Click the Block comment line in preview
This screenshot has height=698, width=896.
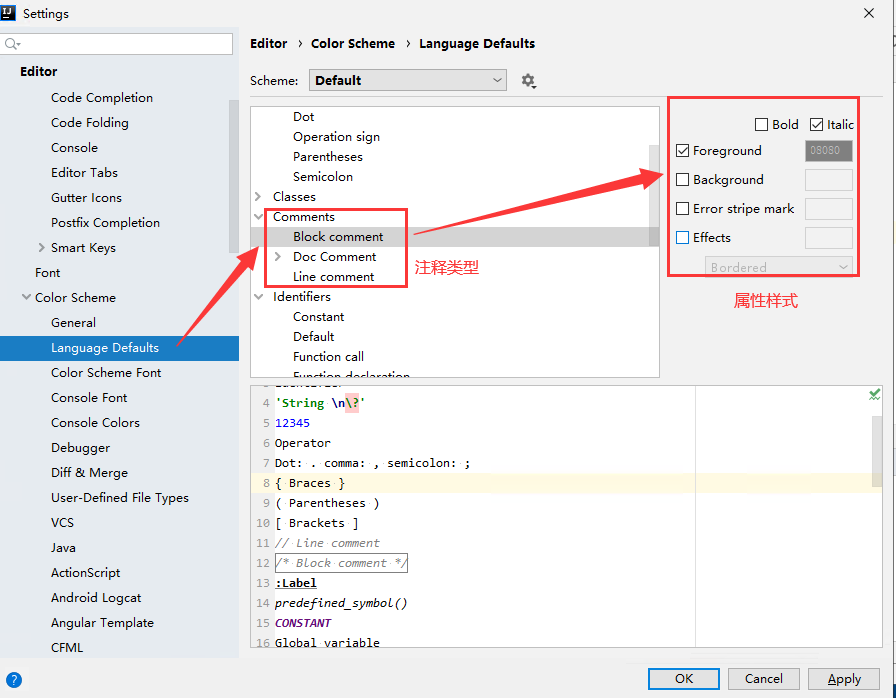tap(341, 563)
